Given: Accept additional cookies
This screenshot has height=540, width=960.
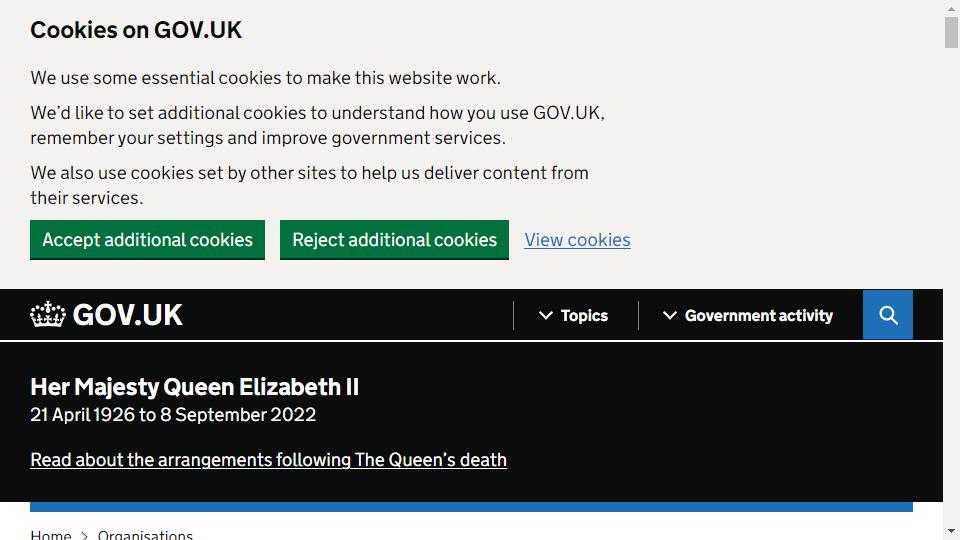Looking at the screenshot, I should 148,239.
